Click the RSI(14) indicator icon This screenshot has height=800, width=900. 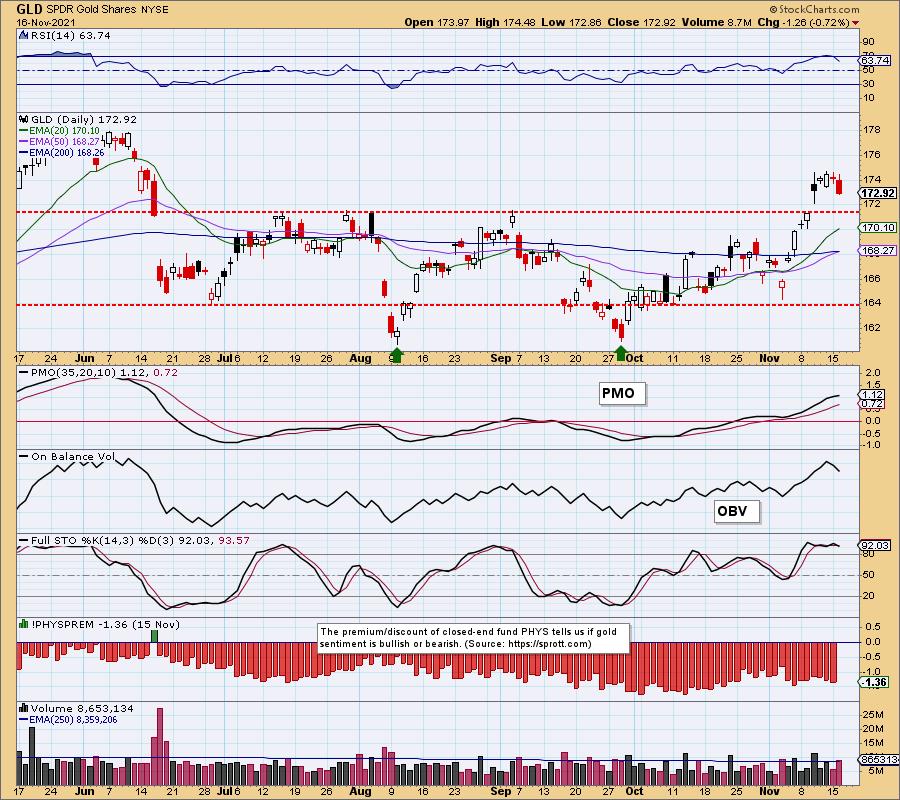(x=24, y=35)
